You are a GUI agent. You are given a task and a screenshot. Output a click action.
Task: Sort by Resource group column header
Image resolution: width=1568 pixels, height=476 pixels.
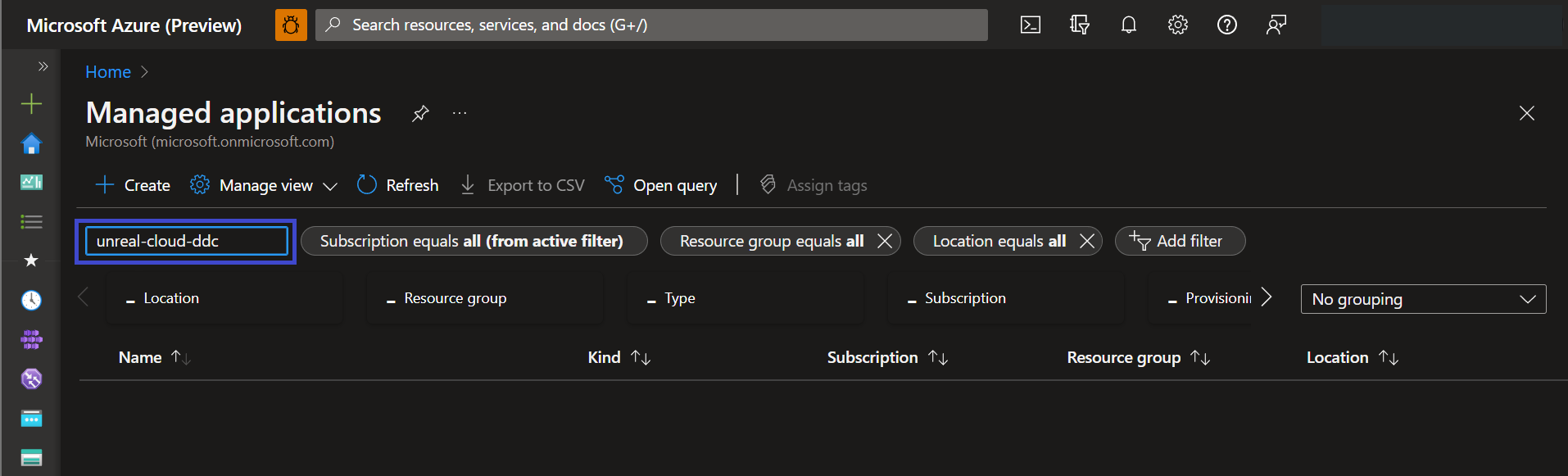tap(1138, 357)
